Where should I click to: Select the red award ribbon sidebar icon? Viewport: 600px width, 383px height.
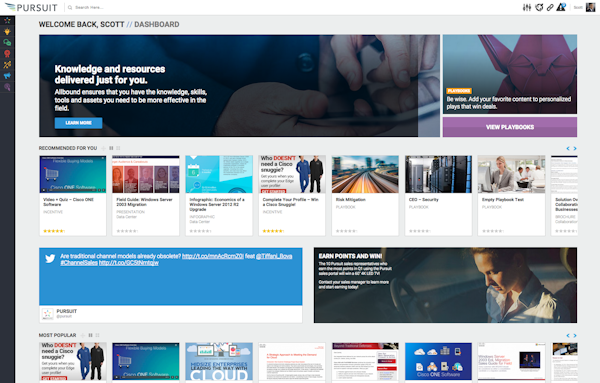pos(7,54)
